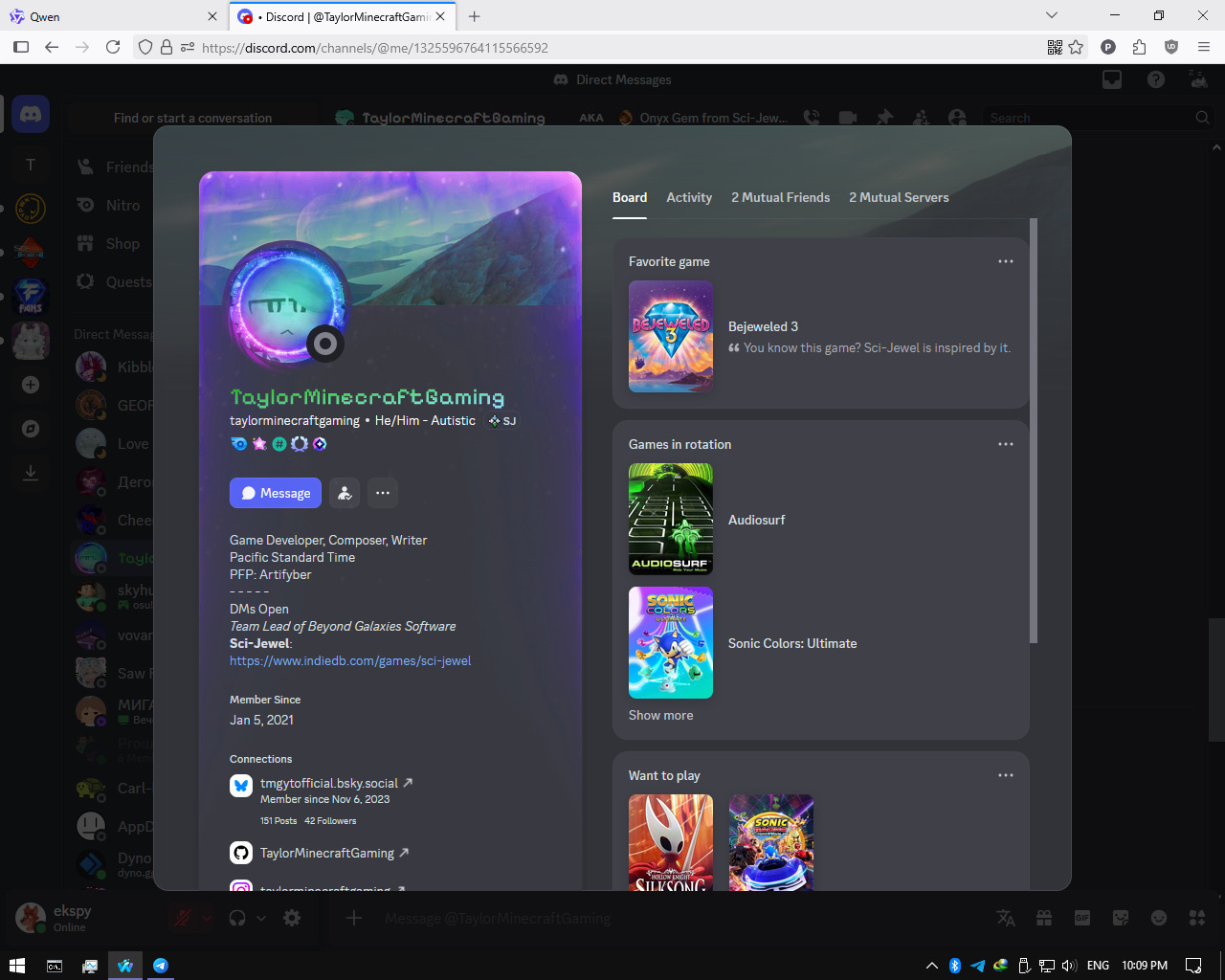Select the 2 Mutual Servers tab
This screenshot has height=980, width=1225.
point(899,197)
